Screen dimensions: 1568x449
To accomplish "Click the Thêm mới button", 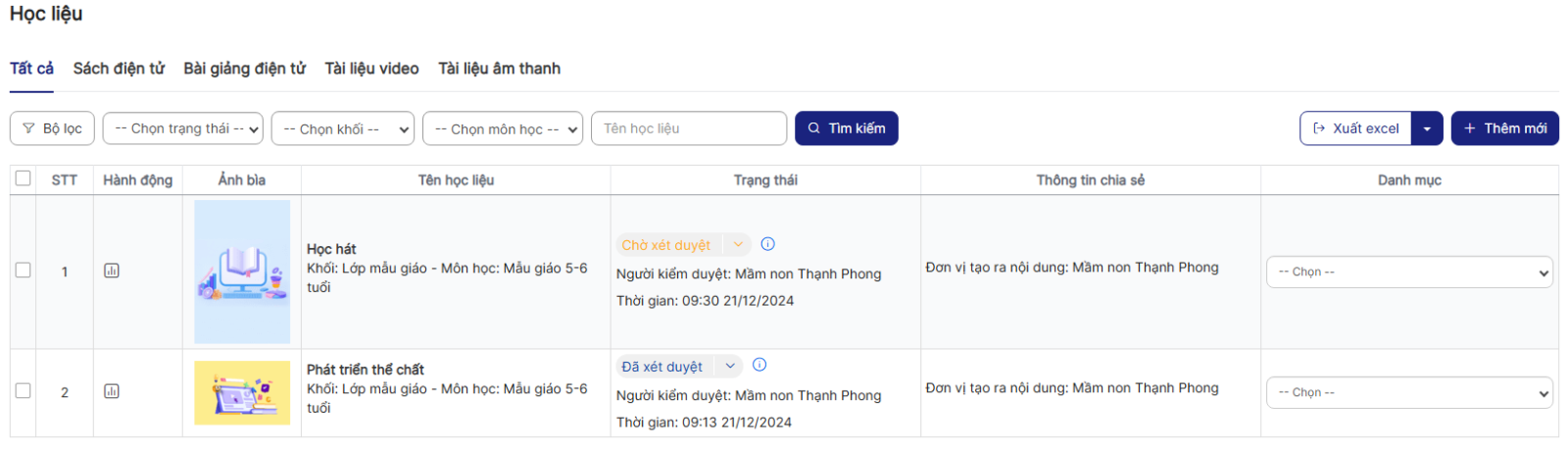I will click(1504, 128).
